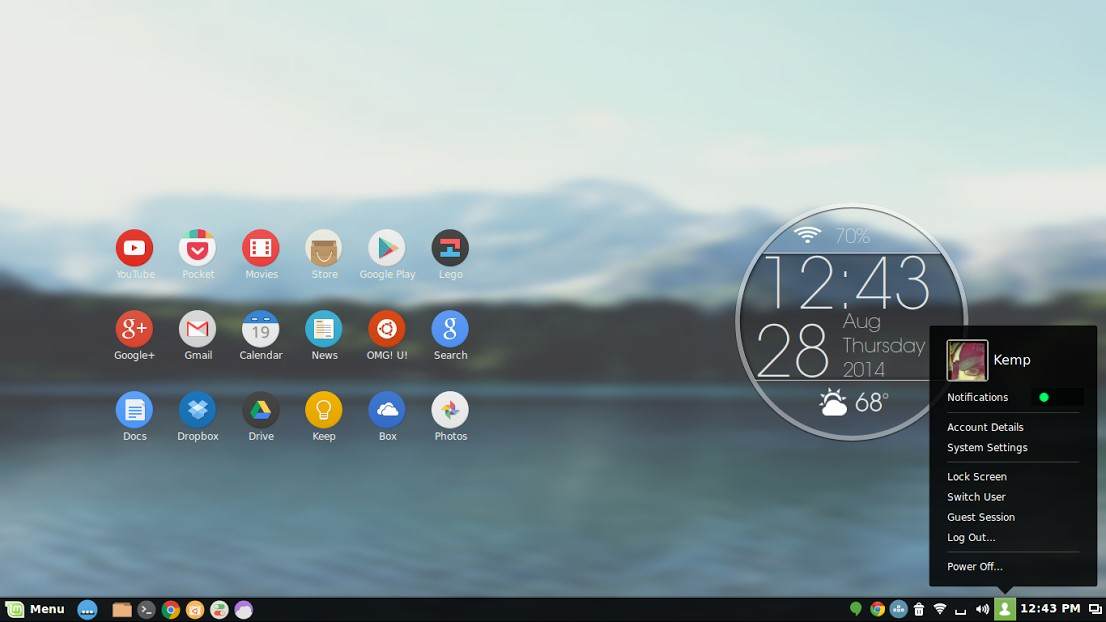Open the Keep lightbulb icon
This screenshot has height=622, width=1106.
[323, 410]
